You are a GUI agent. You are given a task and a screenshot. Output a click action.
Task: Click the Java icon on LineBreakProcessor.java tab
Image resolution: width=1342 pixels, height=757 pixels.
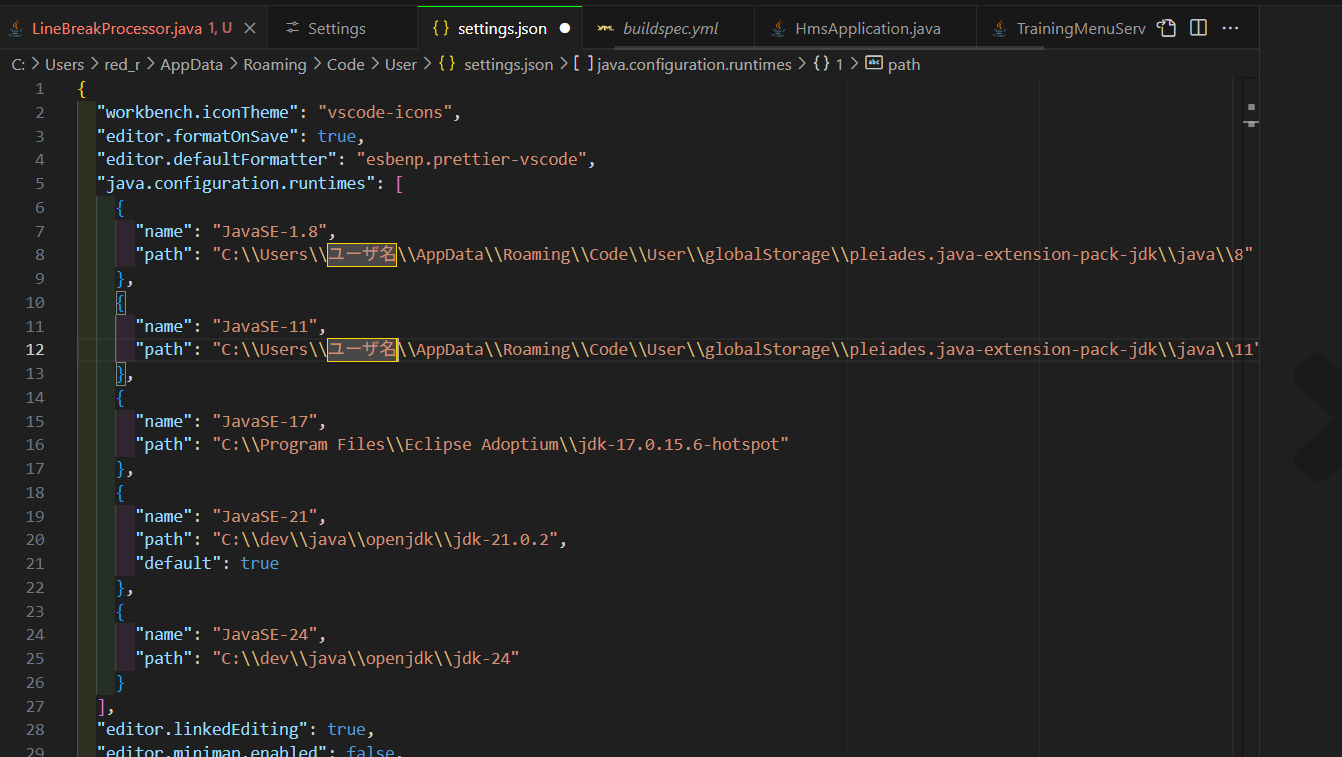(x=14, y=28)
